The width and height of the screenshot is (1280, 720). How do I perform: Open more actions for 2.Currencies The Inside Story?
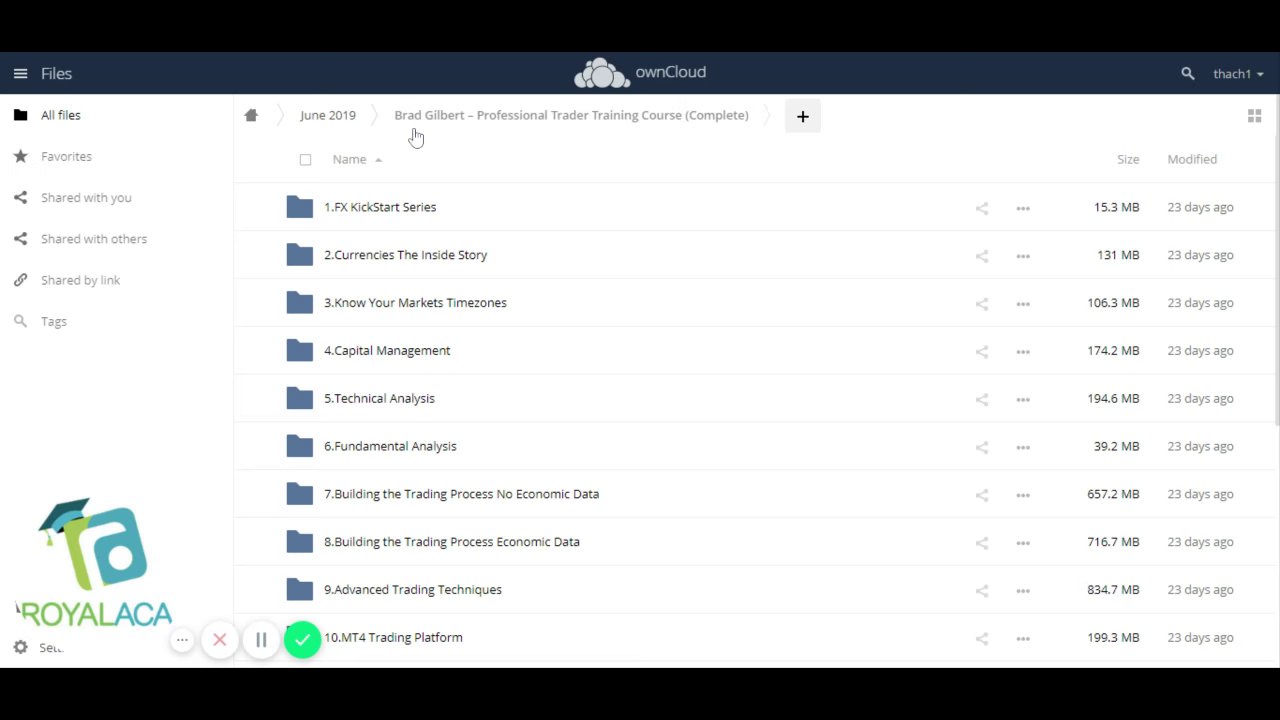[1023, 256]
